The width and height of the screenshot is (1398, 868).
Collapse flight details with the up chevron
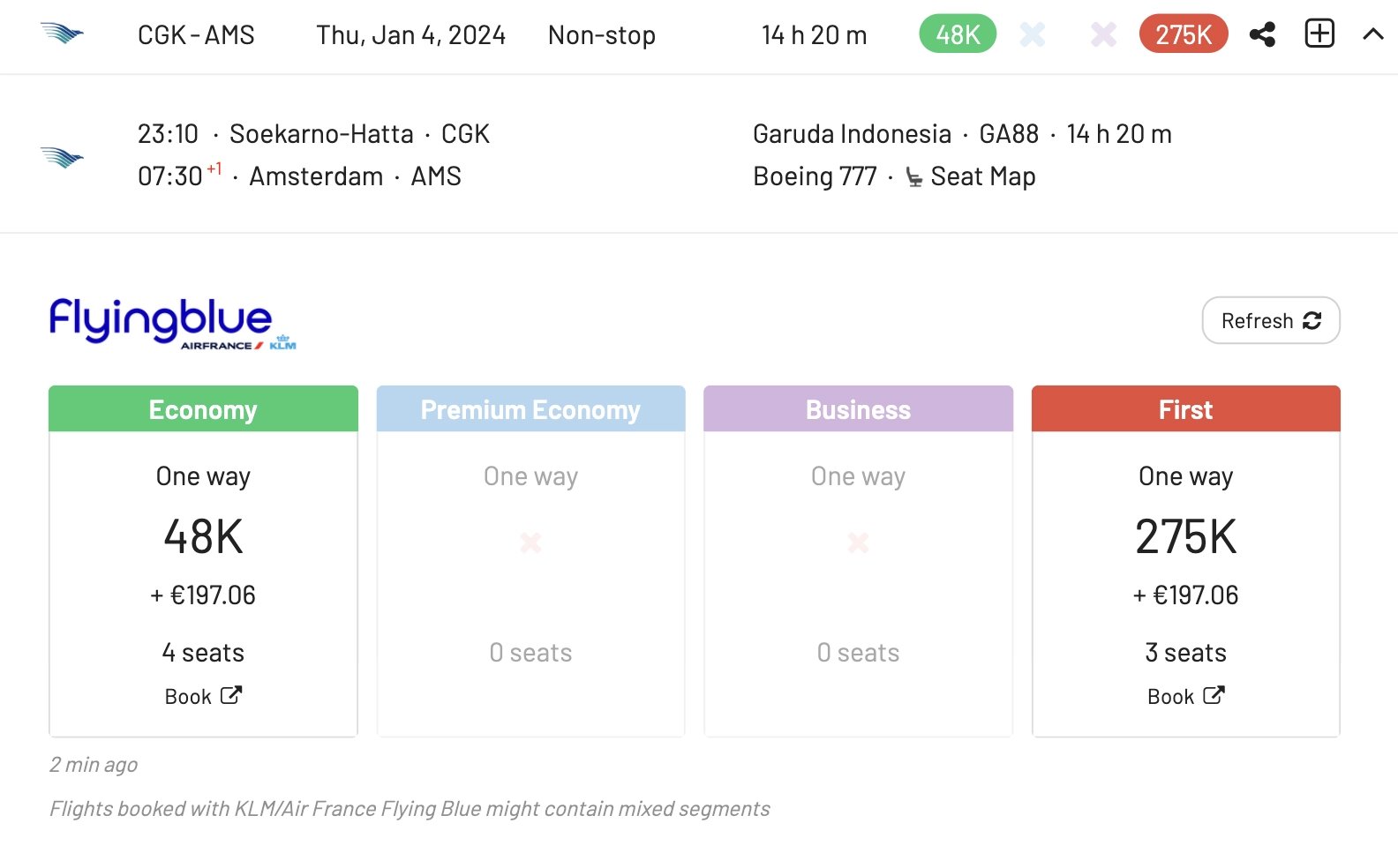pyautogui.click(x=1373, y=34)
